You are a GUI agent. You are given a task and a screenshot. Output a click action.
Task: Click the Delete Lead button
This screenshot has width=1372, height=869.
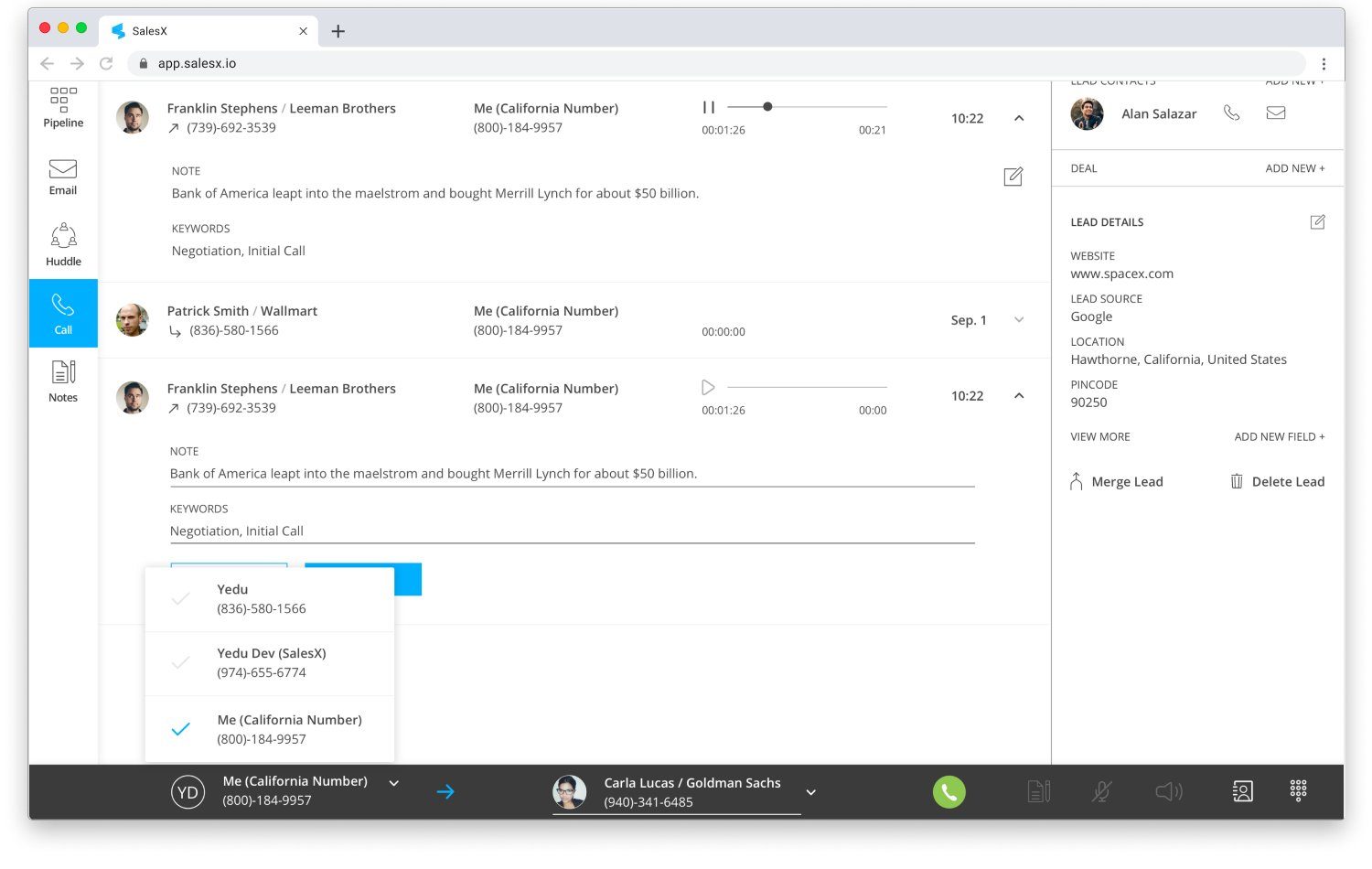click(x=1277, y=482)
